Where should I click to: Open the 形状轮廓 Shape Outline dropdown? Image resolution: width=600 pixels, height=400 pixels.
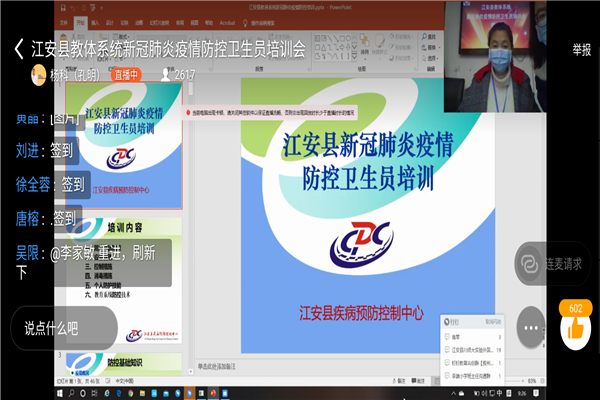pos(401,47)
